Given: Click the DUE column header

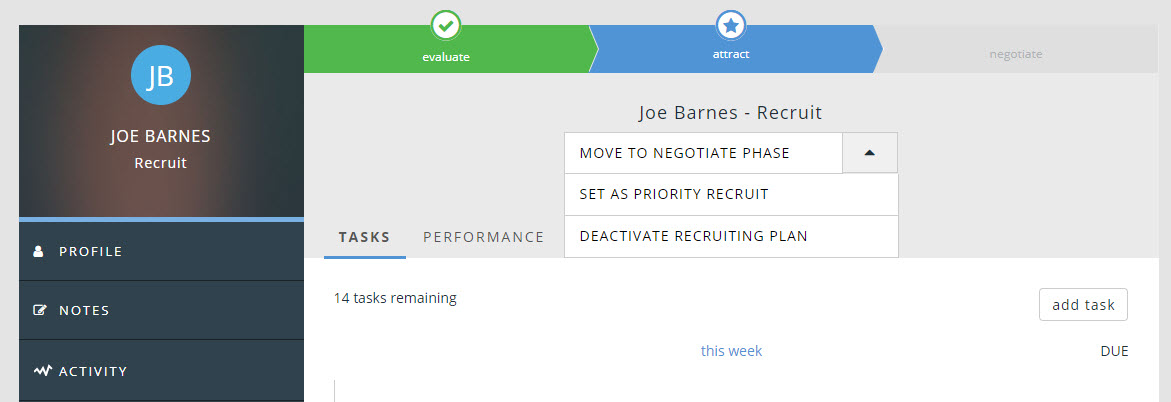Looking at the screenshot, I should click(1114, 352).
